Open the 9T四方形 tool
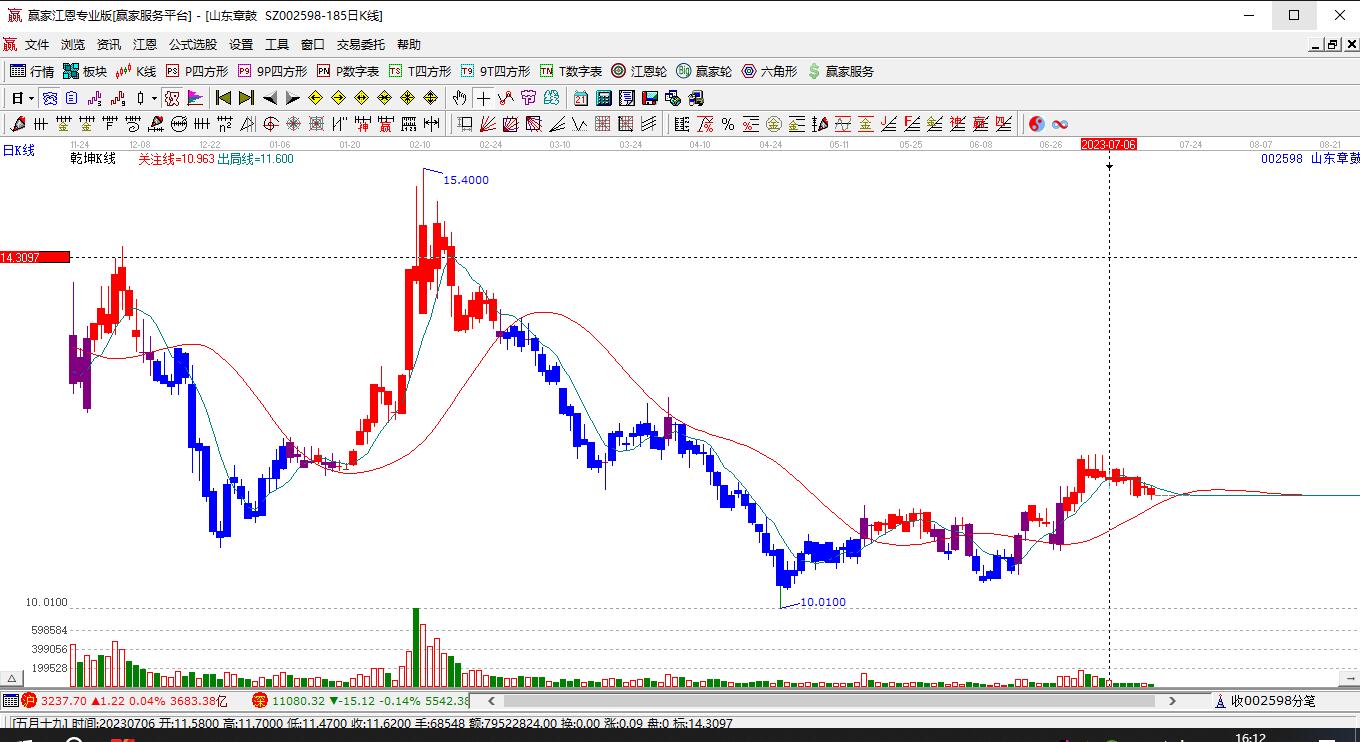1360x742 pixels. [495, 72]
